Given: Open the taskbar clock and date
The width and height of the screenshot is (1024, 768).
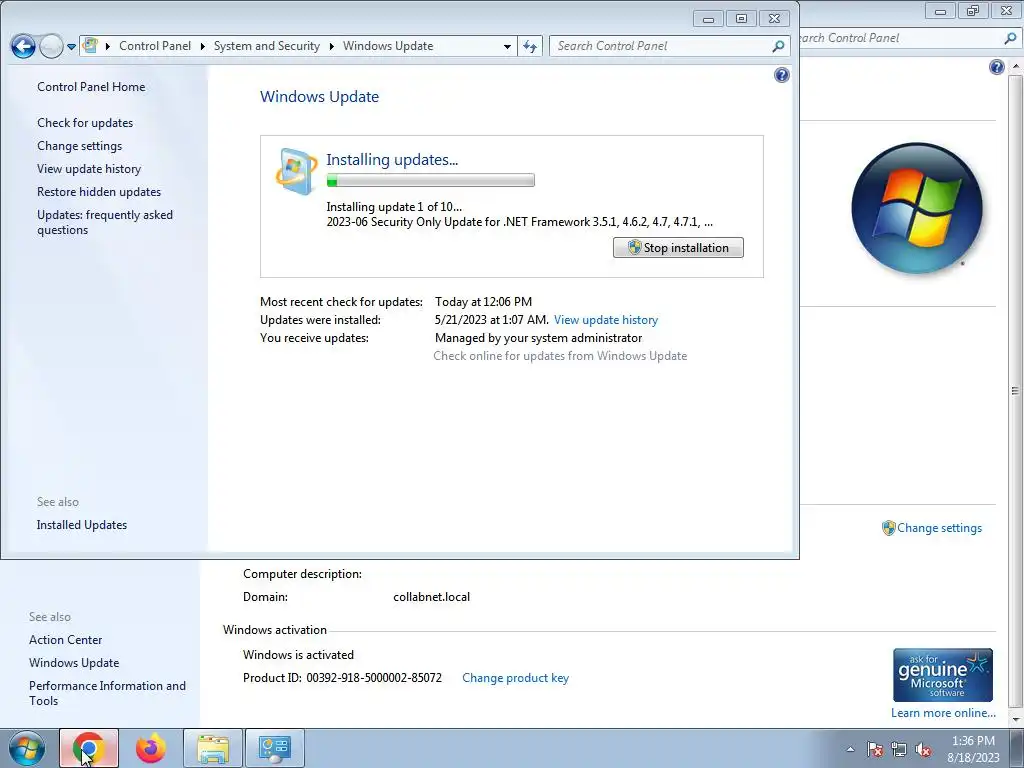Looking at the screenshot, I should pos(973,749).
